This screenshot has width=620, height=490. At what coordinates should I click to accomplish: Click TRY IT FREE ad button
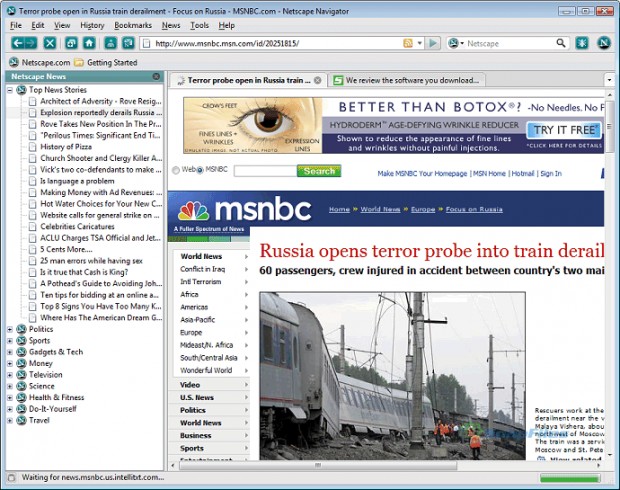564,130
